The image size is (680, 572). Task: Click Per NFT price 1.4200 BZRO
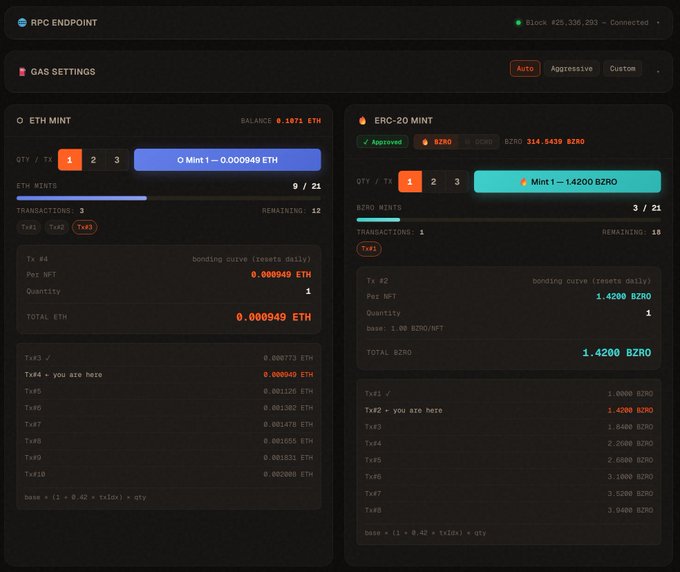coord(623,296)
